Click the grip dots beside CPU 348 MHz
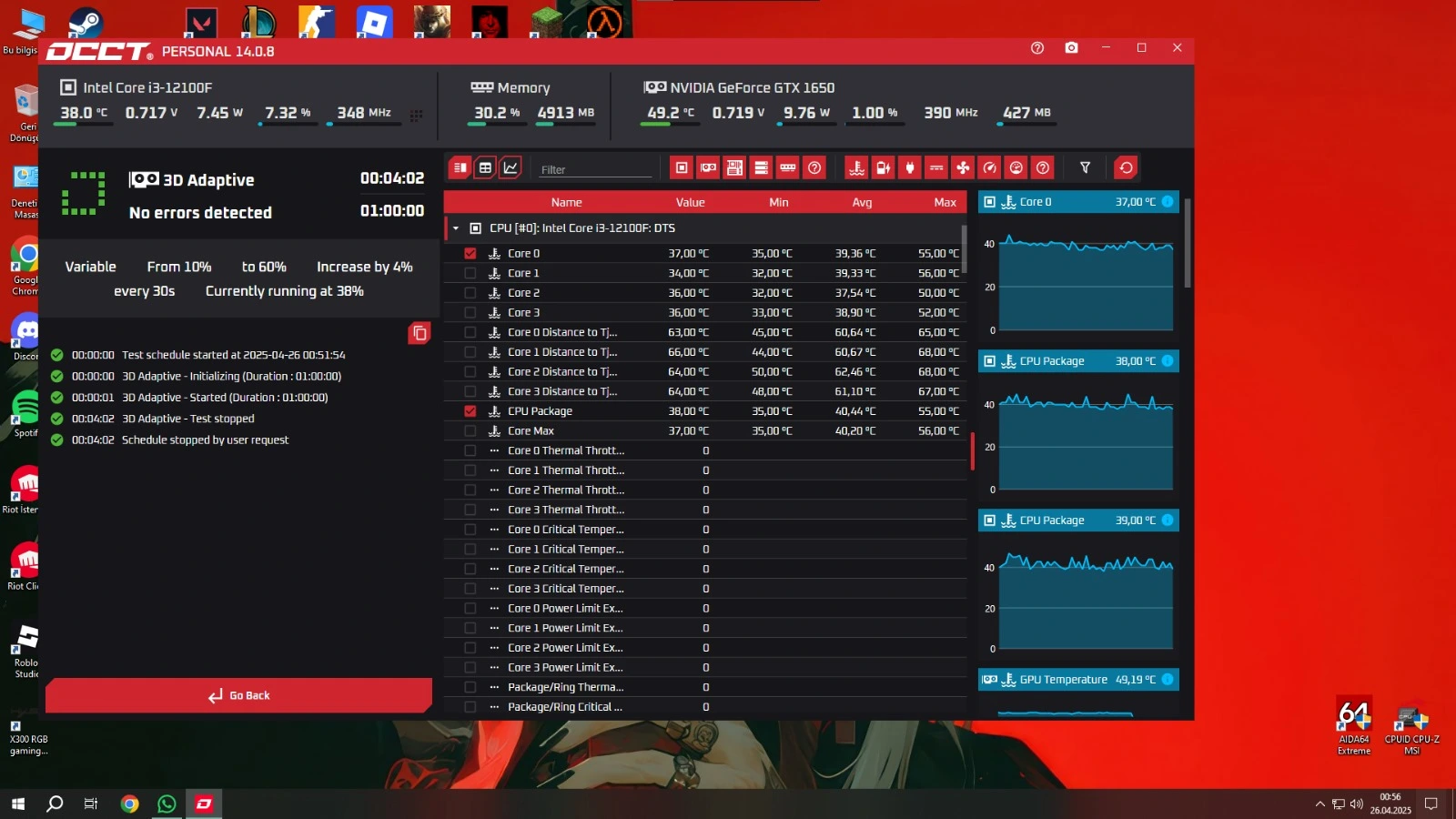This screenshot has height=819, width=1456. (x=416, y=116)
